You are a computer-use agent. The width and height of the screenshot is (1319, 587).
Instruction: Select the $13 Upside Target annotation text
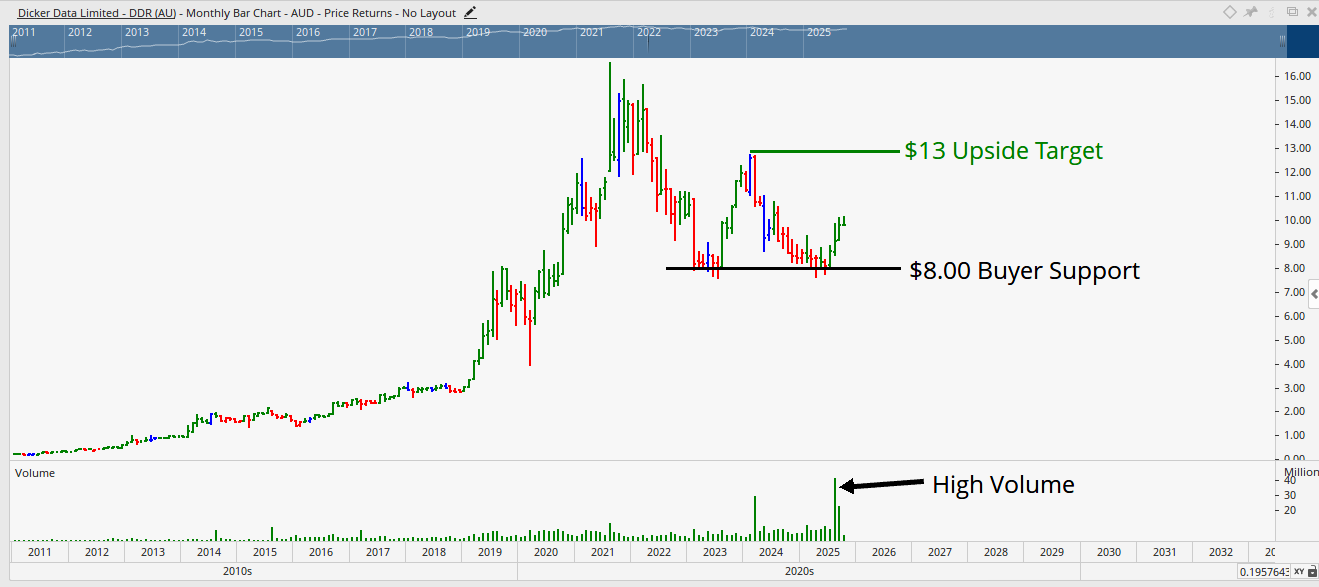(x=1003, y=151)
